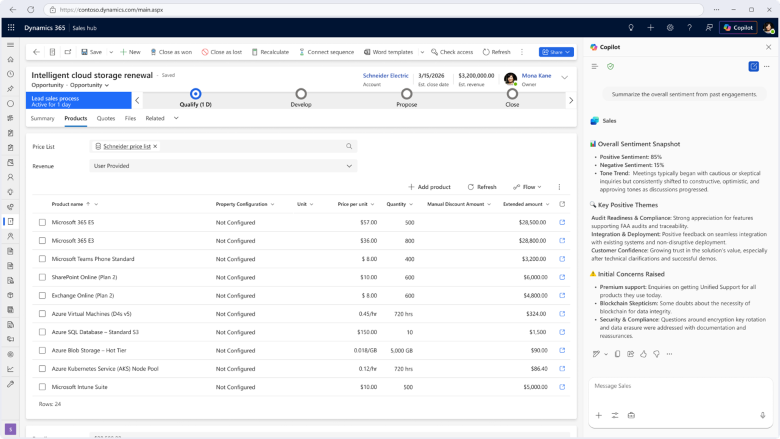Check Microsoft Teams Phone Standard row
The height and width of the screenshot is (439, 780).
tap(42, 259)
